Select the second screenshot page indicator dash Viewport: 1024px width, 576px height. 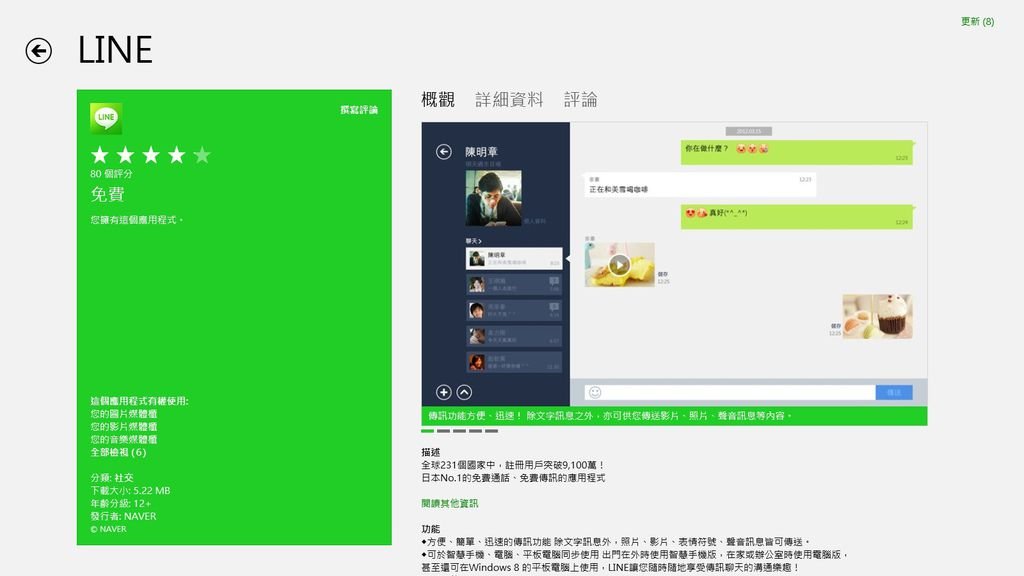pos(443,431)
